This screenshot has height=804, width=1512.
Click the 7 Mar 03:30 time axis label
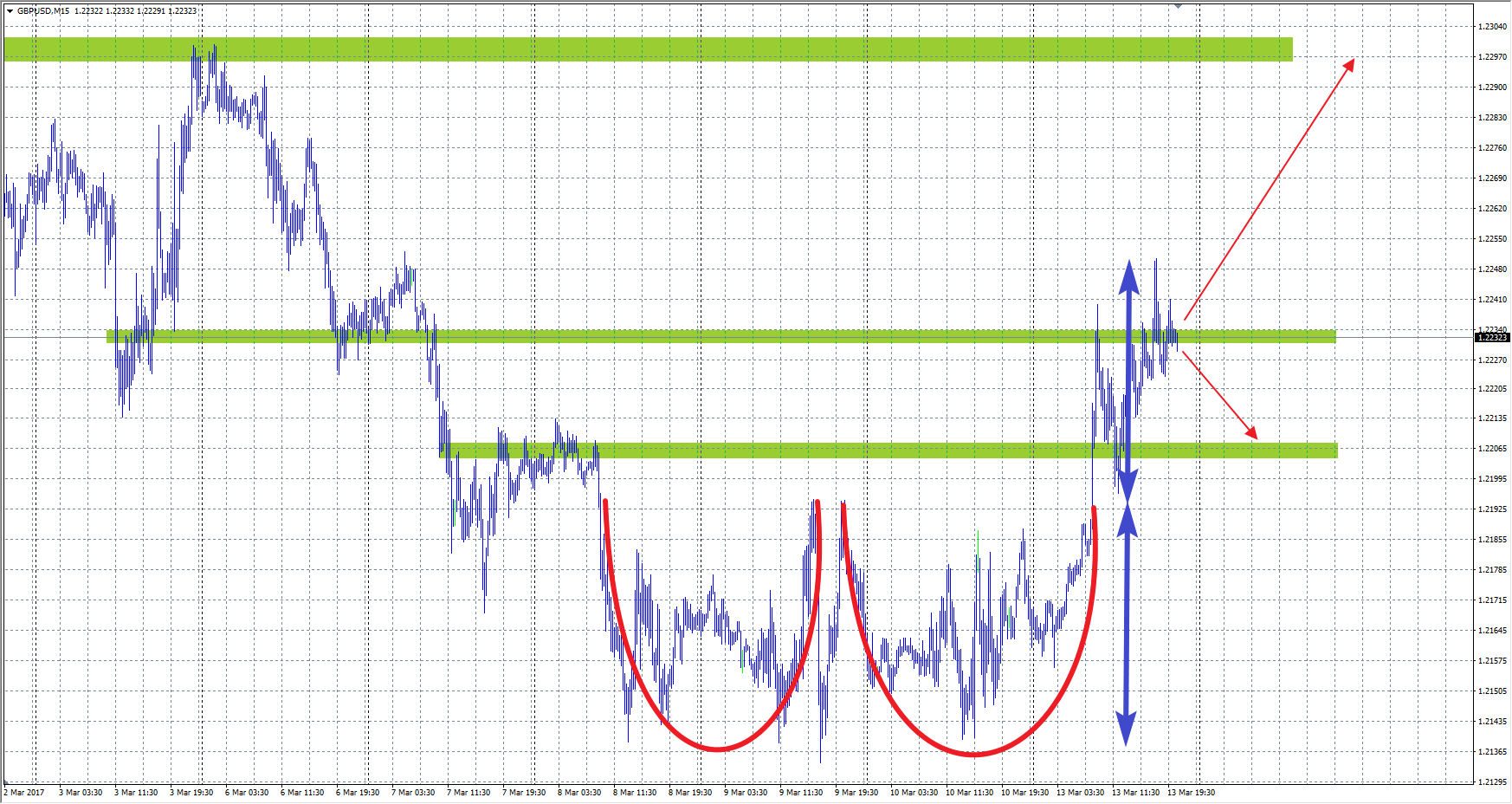coord(413,793)
